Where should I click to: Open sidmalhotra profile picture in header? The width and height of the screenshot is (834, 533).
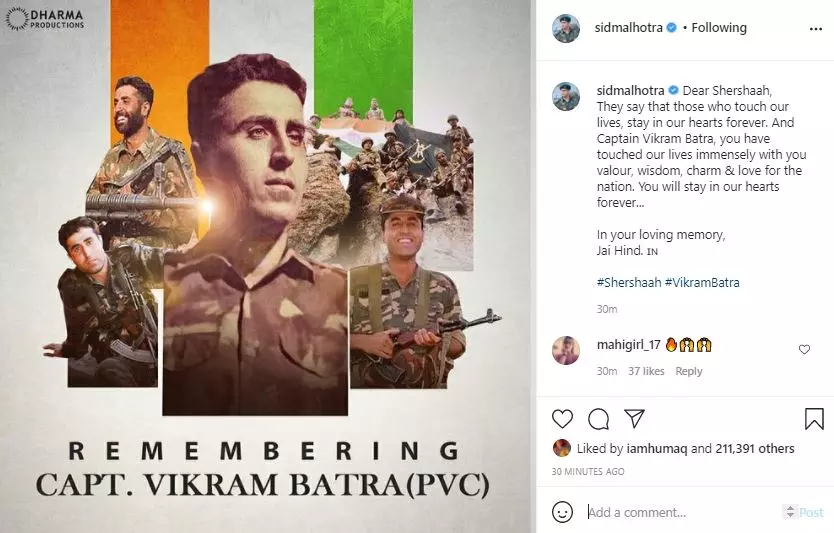pos(566,29)
